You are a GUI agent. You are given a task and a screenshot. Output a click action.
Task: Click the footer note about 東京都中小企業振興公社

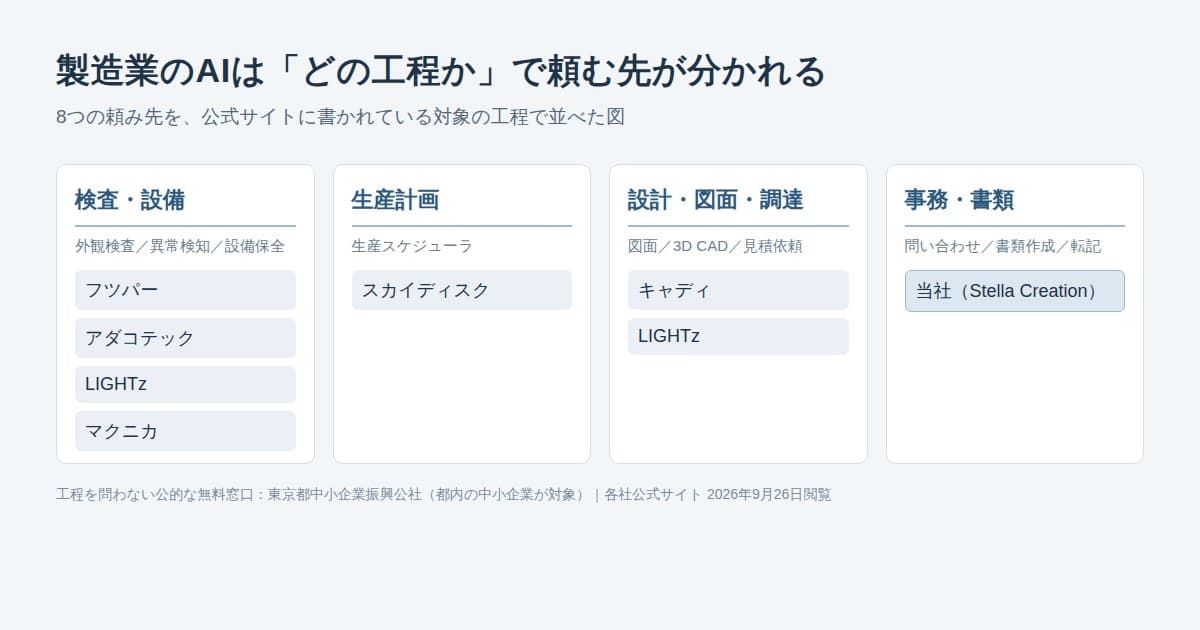click(x=443, y=494)
